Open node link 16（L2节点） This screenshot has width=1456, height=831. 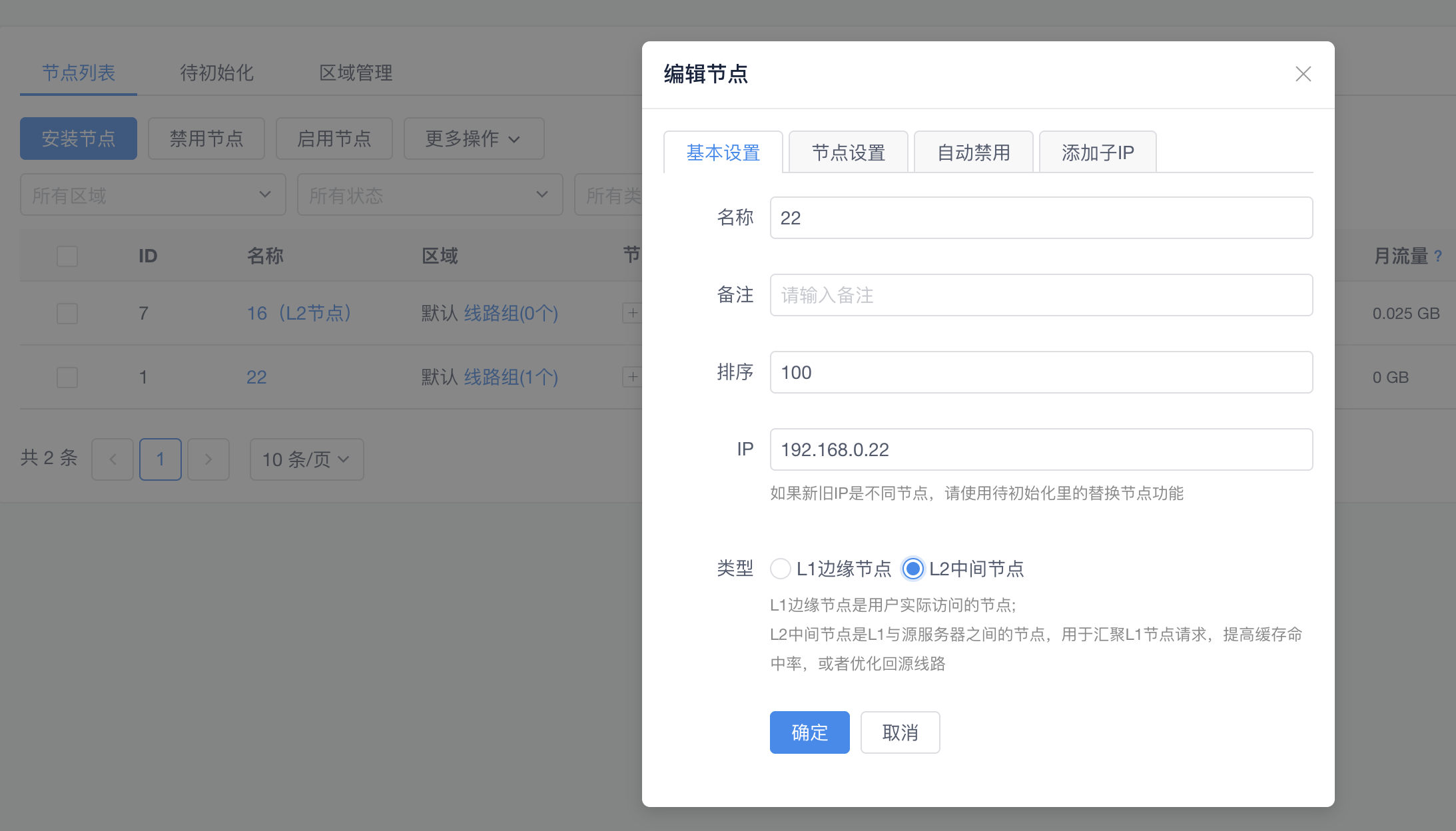click(x=299, y=313)
